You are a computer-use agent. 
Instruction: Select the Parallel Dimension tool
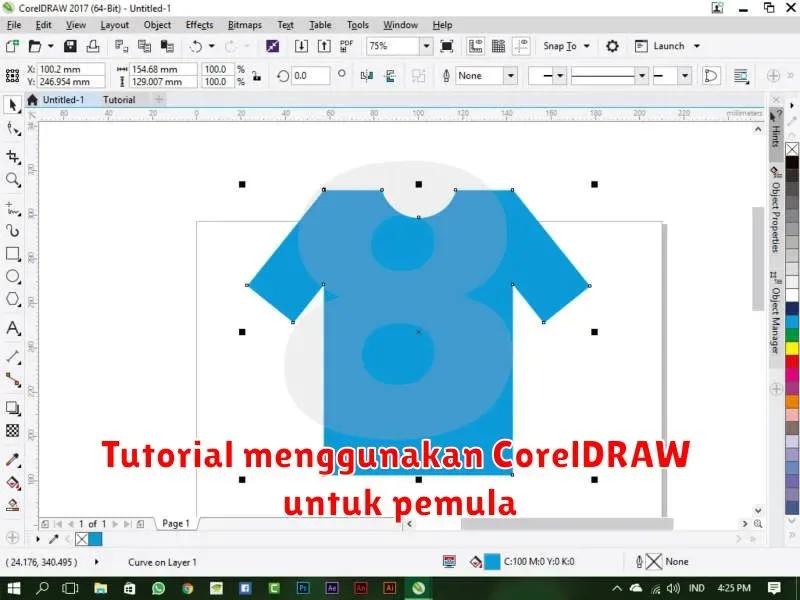point(13,357)
